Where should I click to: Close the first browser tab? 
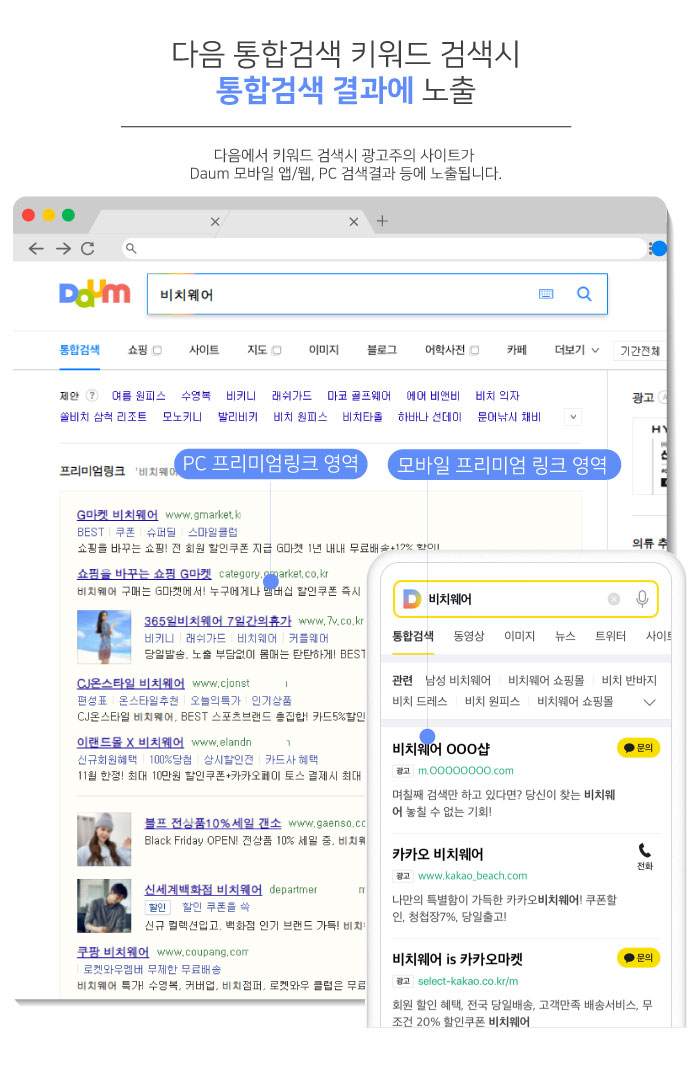[215, 222]
